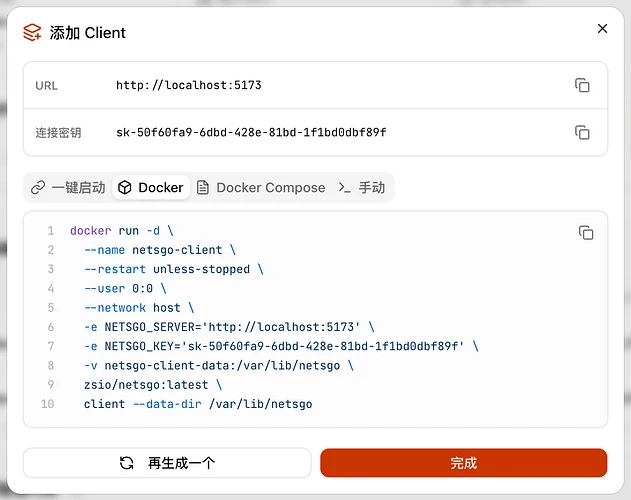631x500 pixels.
Task: Click the '-v netsgo-client-data' volume line
Action: 219,366
